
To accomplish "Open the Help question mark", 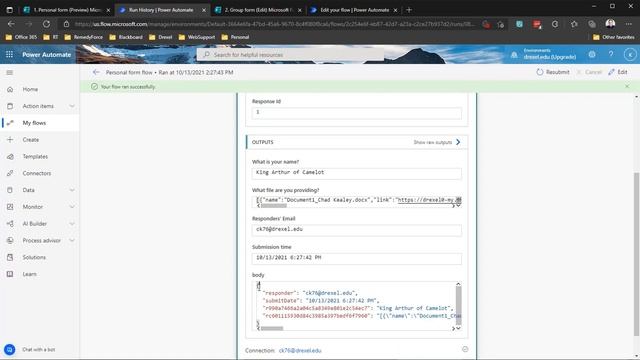I will coord(611,54).
